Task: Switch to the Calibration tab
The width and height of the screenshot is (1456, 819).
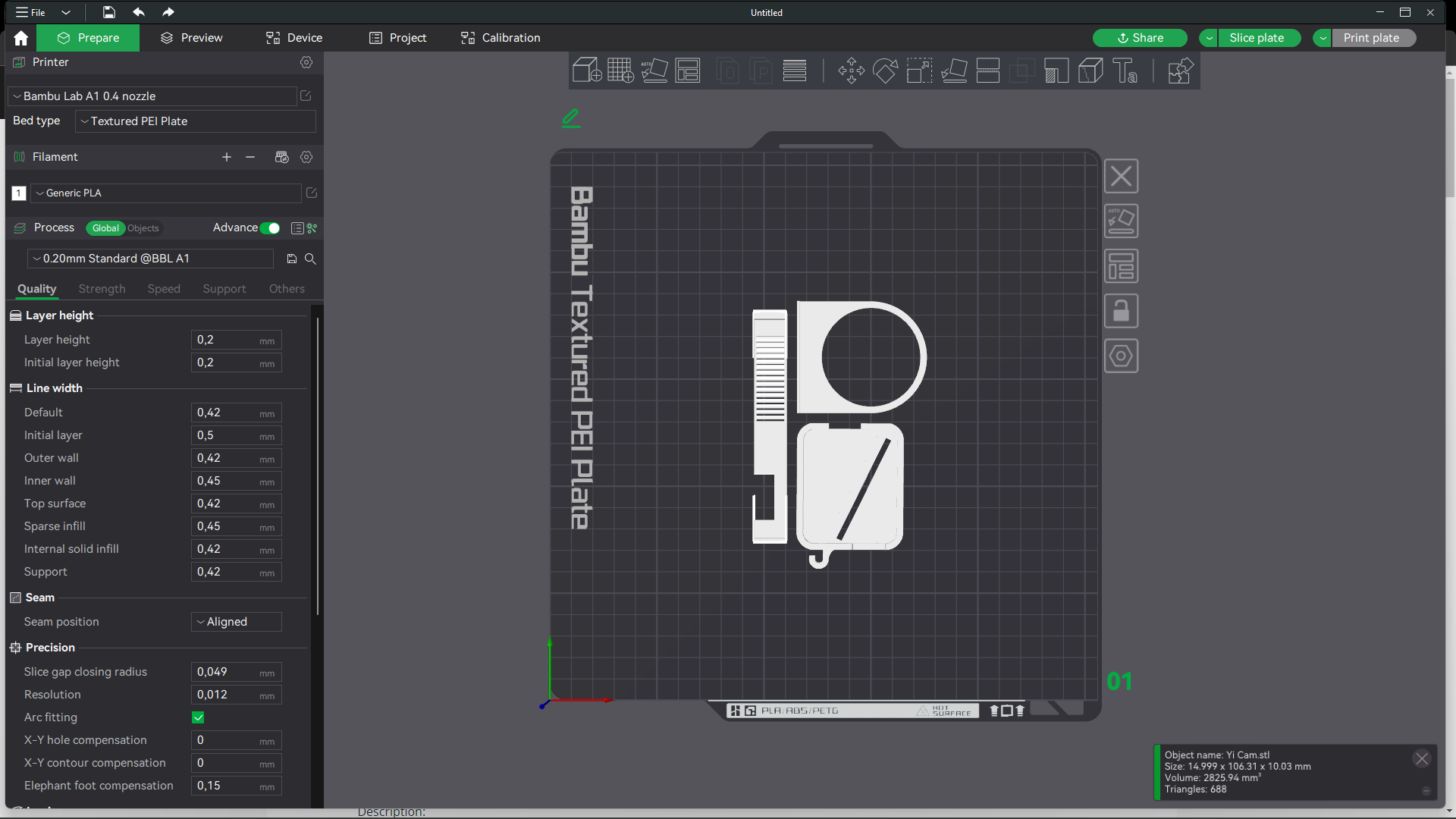Action: click(x=500, y=38)
